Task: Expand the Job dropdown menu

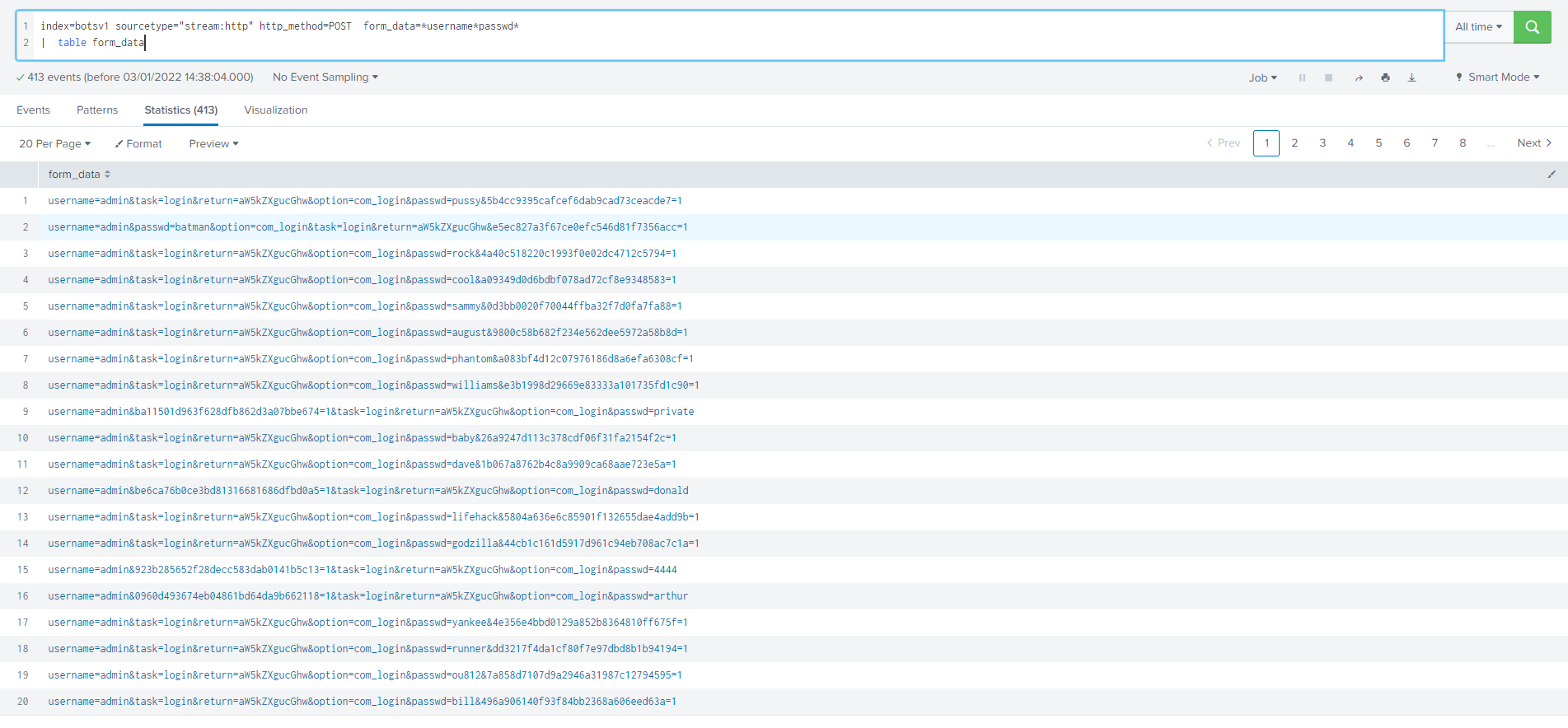Action: [1262, 77]
